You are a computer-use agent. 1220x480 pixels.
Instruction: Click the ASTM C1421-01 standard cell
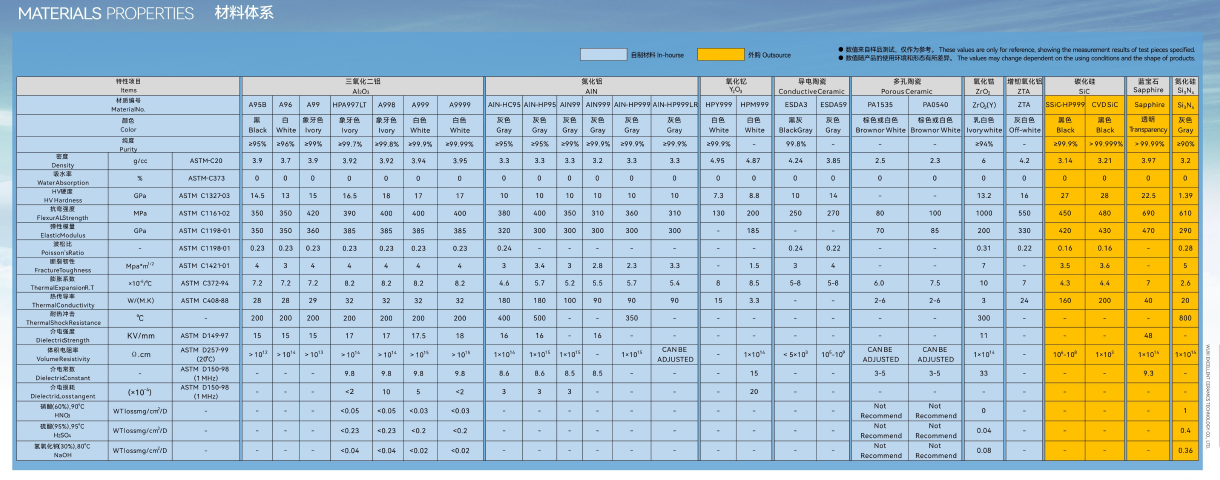coord(205,266)
